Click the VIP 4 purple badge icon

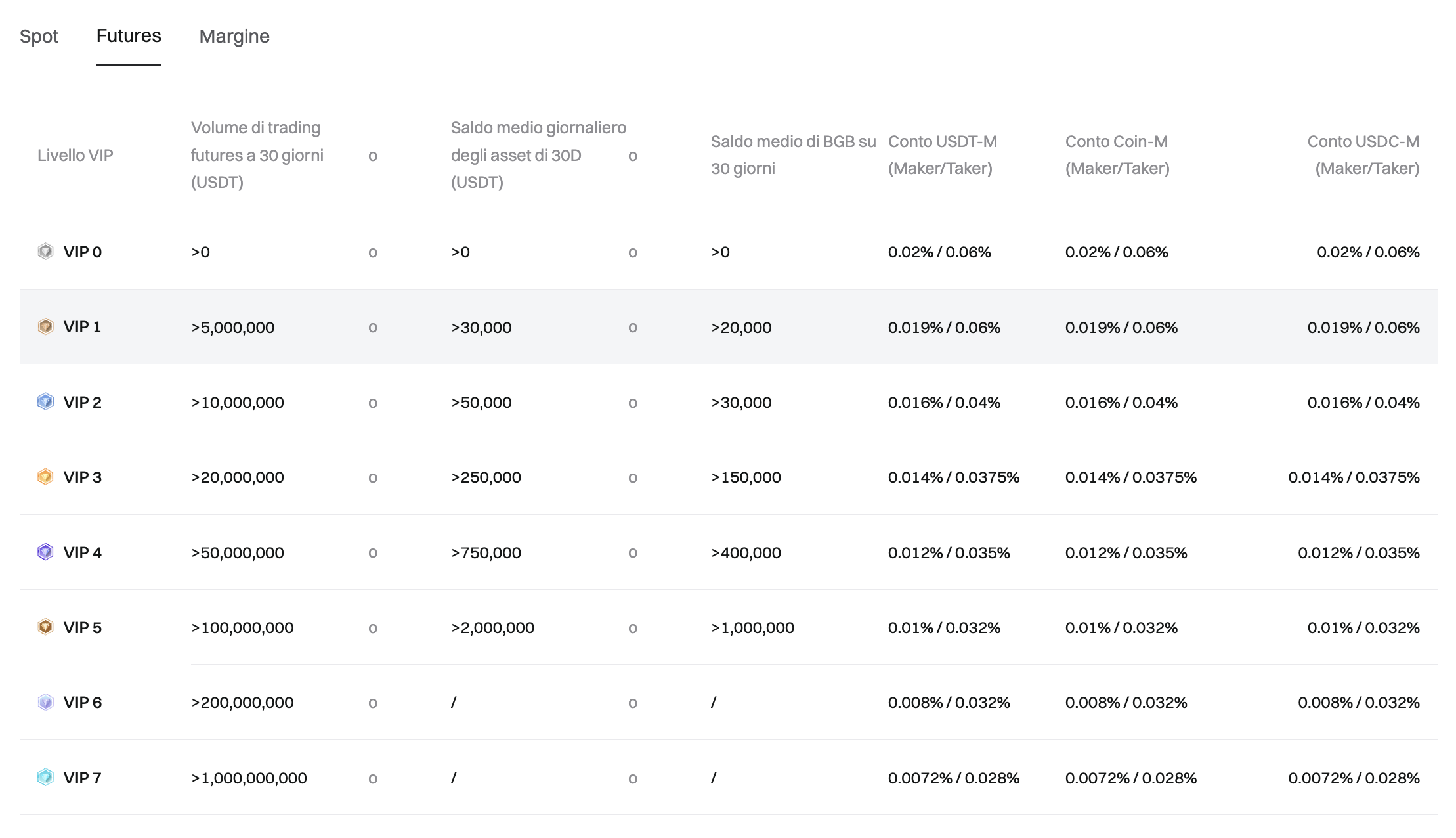click(x=45, y=552)
